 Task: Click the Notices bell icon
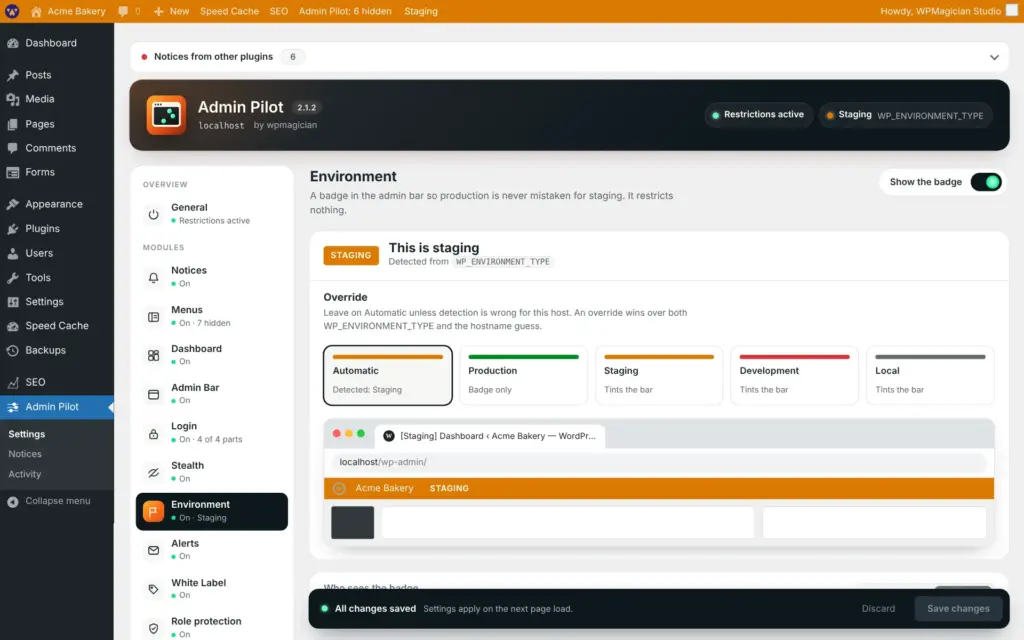pyautogui.click(x=153, y=277)
